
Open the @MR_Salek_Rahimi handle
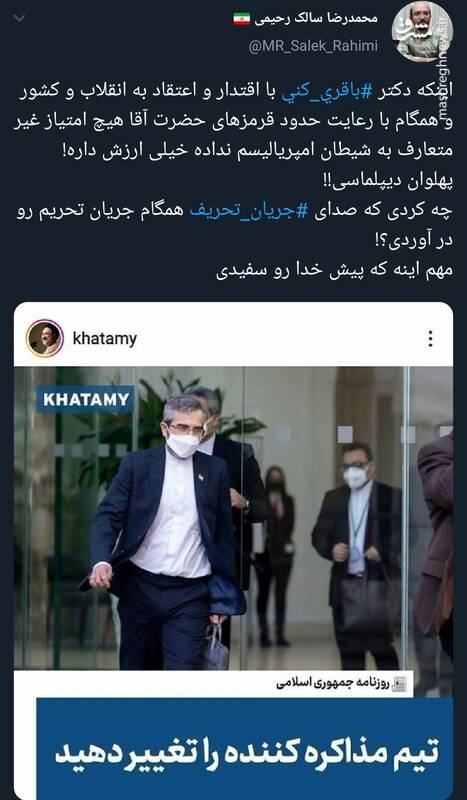[x=313, y=46]
